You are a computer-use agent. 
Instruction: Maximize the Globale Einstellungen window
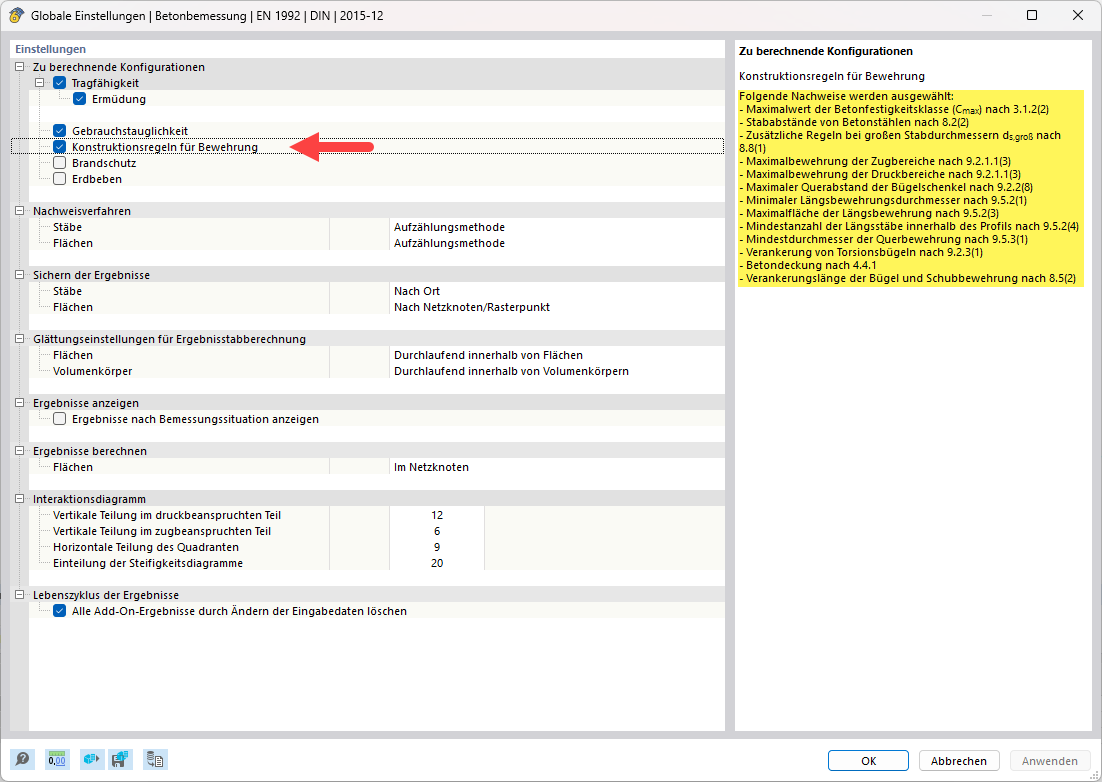1032,16
